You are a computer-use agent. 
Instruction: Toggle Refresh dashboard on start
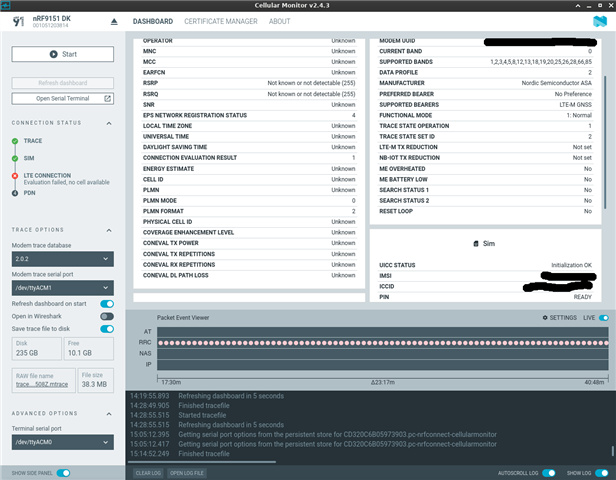click(x=107, y=304)
